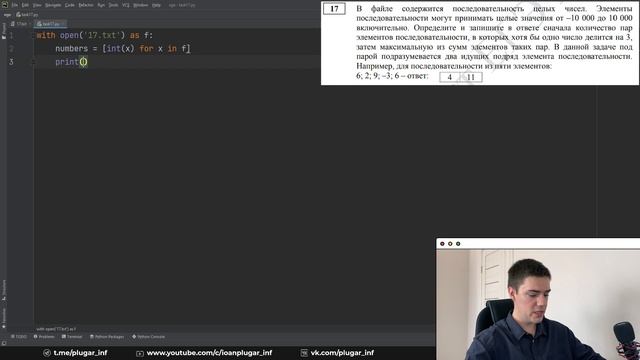Open the Run menu

101,5
